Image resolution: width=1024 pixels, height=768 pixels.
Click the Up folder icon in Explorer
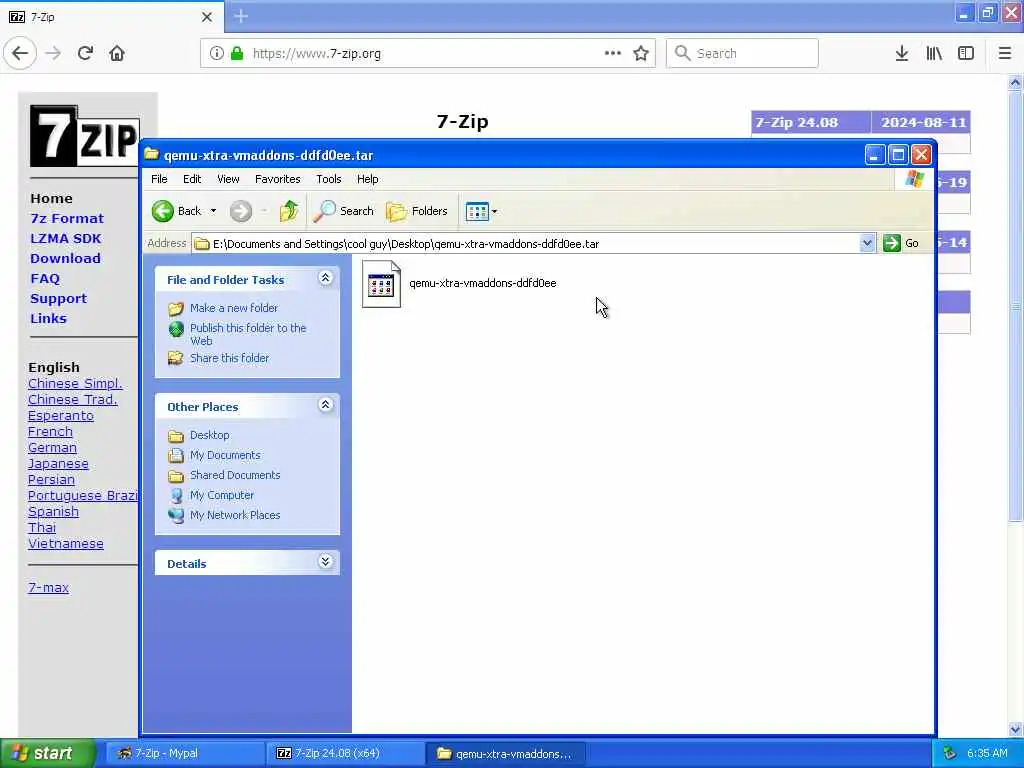tap(289, 211)
